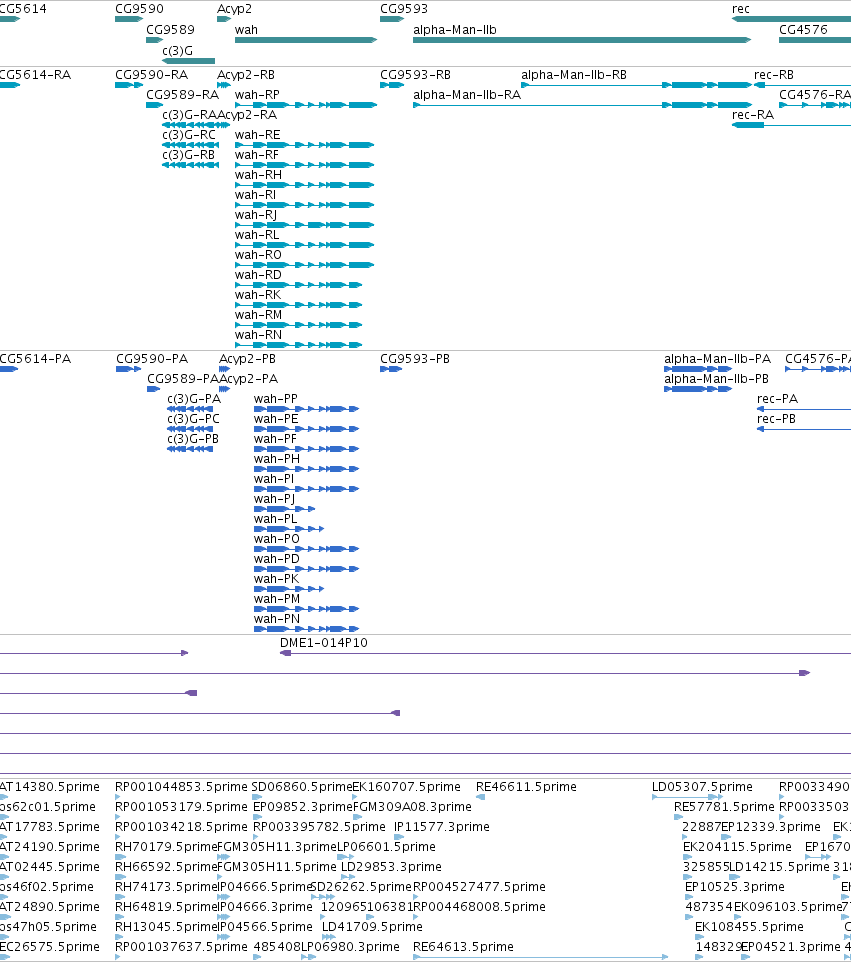The width and height of the screenshot is (851, 962).
Task: Click the CG4576 gene label
Action: pos(803,30)
